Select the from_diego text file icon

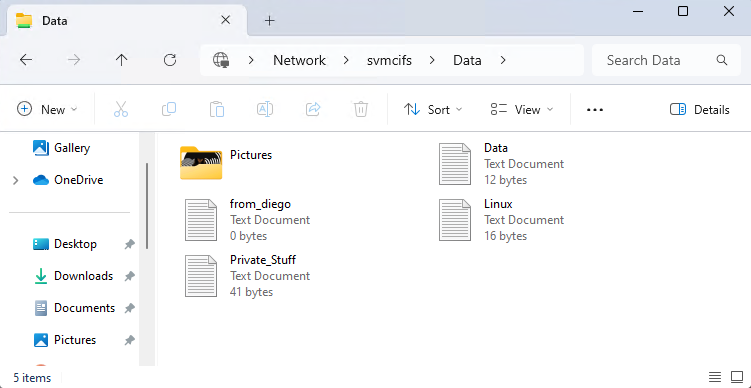pyautogui.click(x=201, y=220)
